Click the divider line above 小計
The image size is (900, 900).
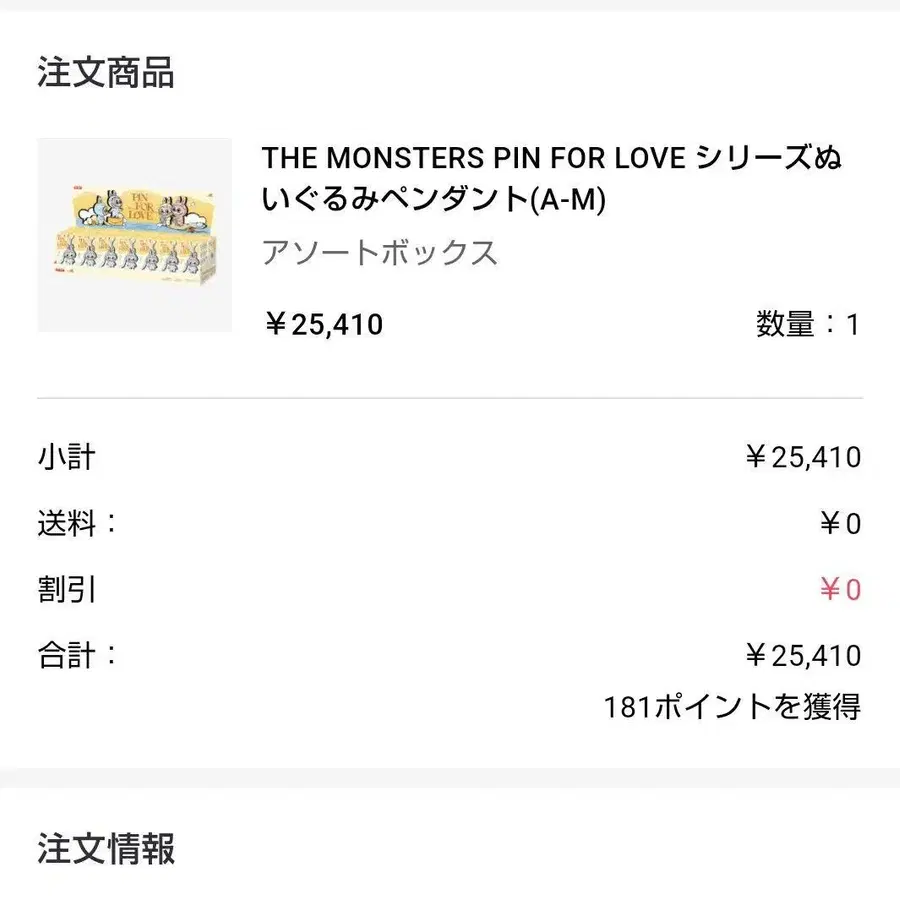click(x=450, y=398)
